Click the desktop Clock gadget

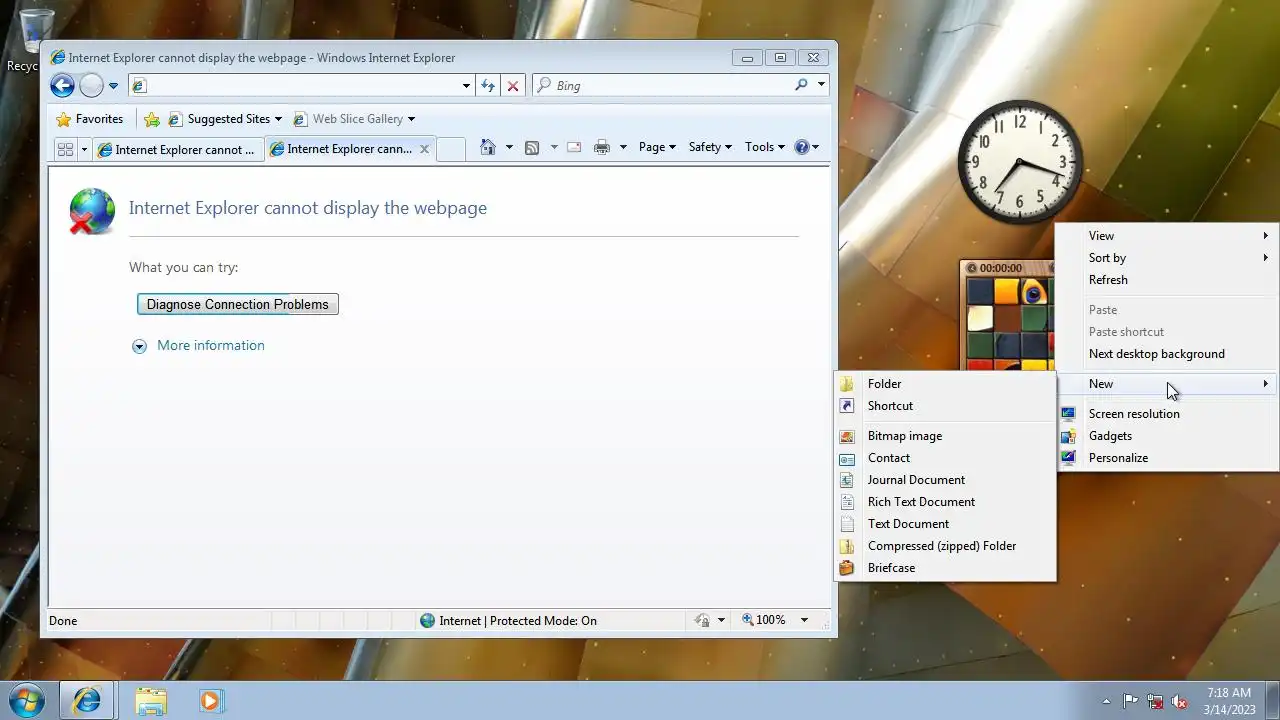(x=1020, y=162)
